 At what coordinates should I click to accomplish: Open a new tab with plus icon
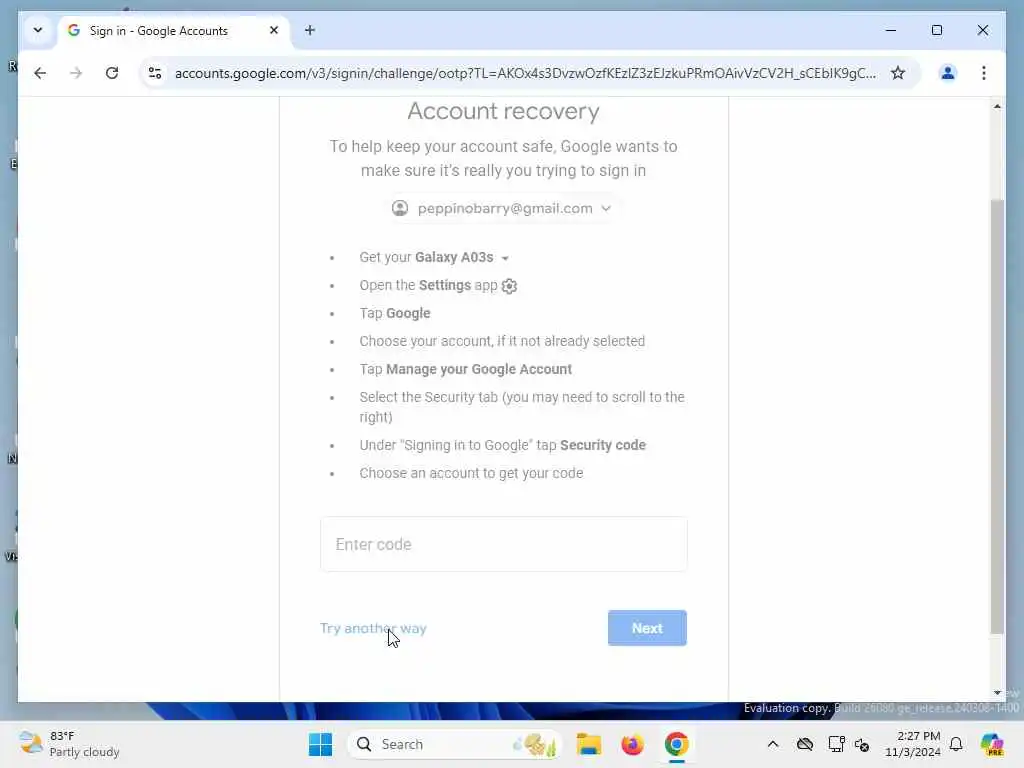310,30
